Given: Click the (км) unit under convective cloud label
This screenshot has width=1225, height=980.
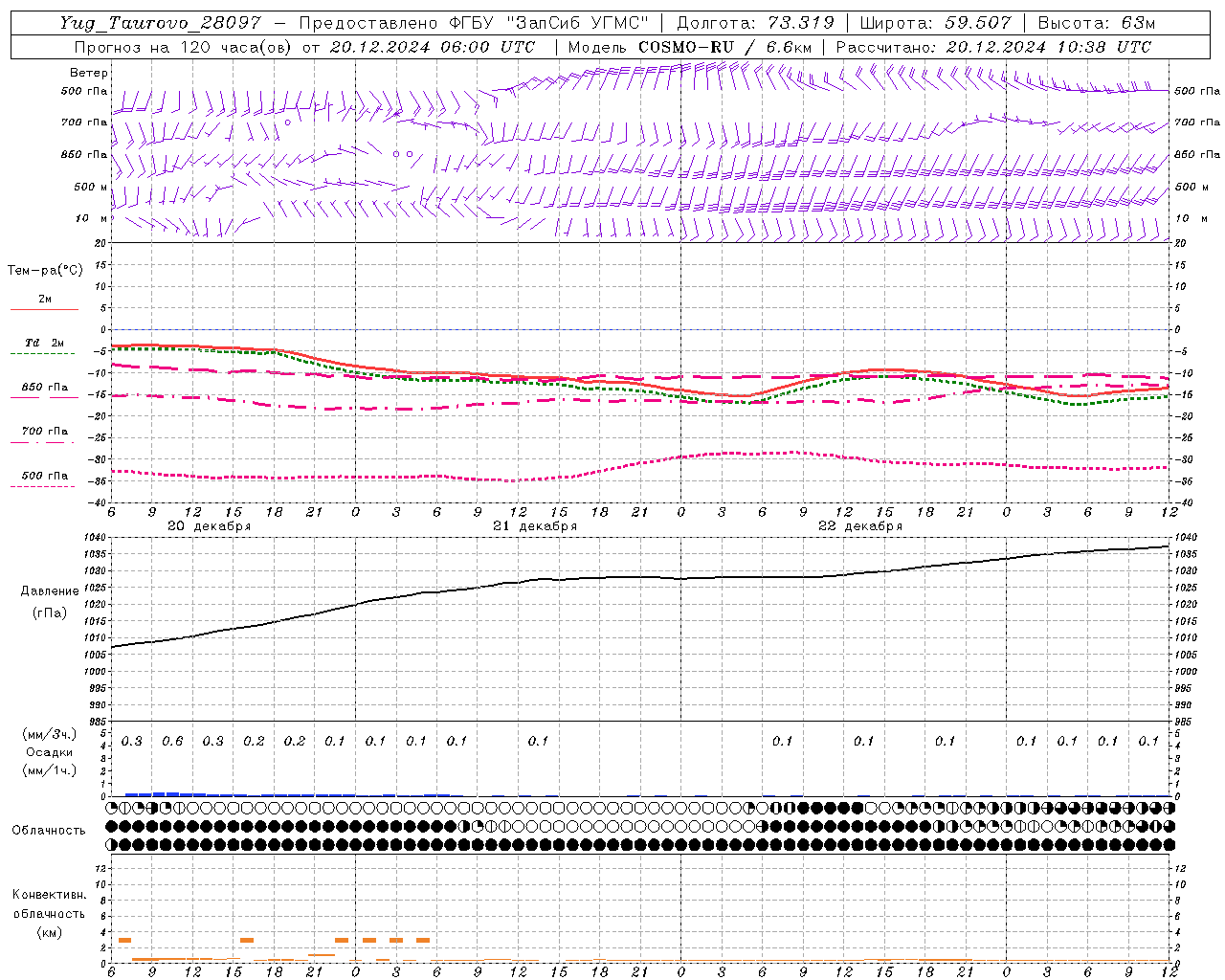Looking at the screenshot, I should point(49,931).
